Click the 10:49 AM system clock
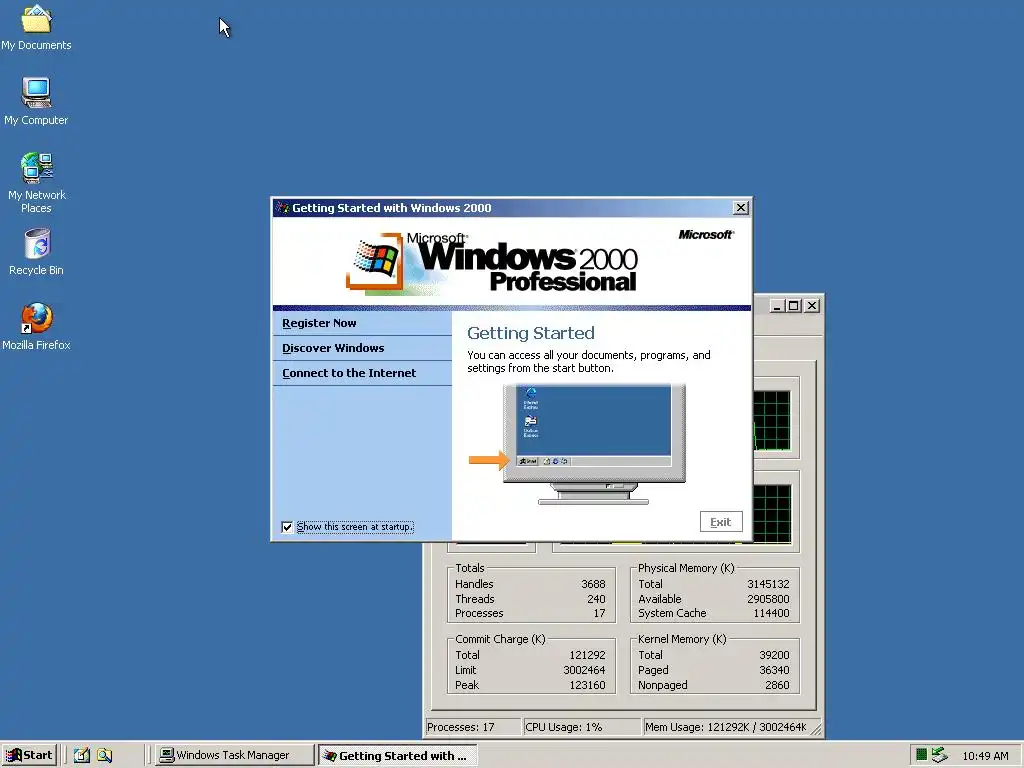 click(985, 756)
